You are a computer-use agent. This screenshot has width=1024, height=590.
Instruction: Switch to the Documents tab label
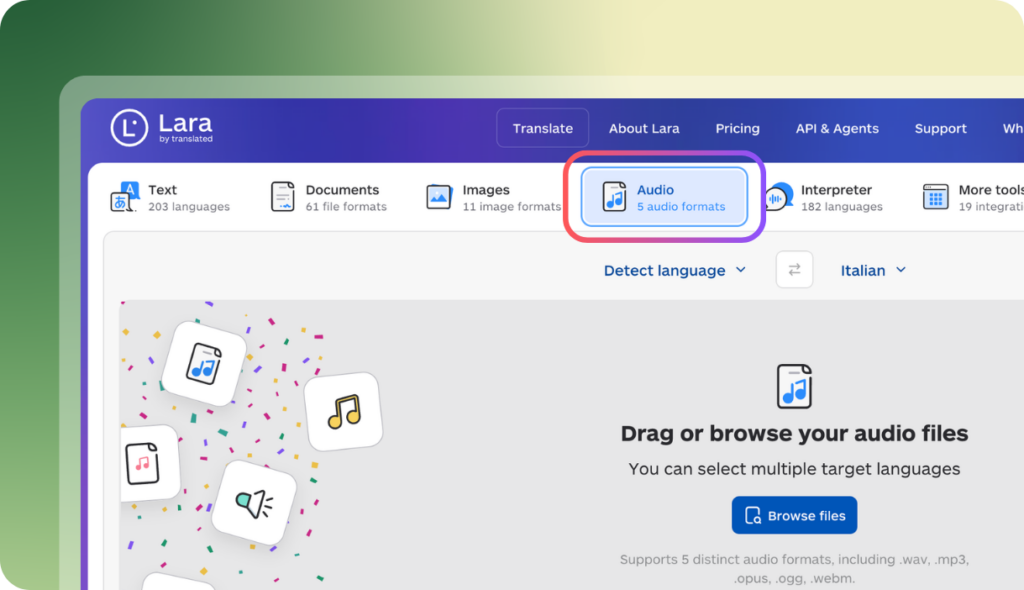342,189
